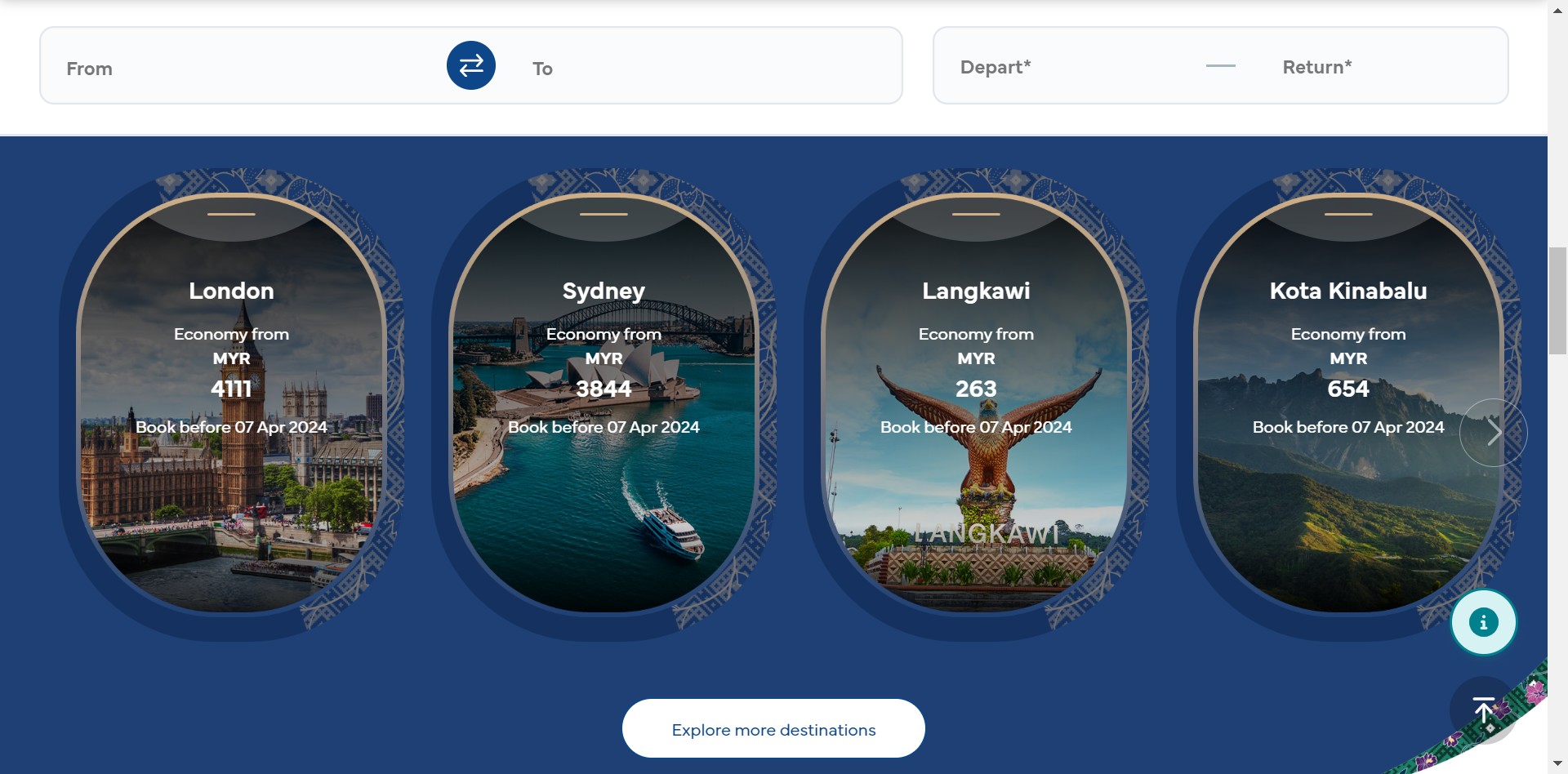1568x774 pixels.
Task: Click the scrollbar up arrow
Action: tap(1558, 8)
